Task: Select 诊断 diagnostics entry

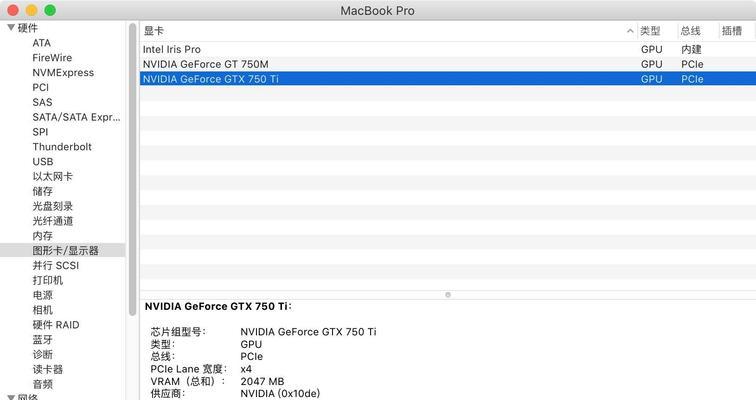Action: (42, 355)
